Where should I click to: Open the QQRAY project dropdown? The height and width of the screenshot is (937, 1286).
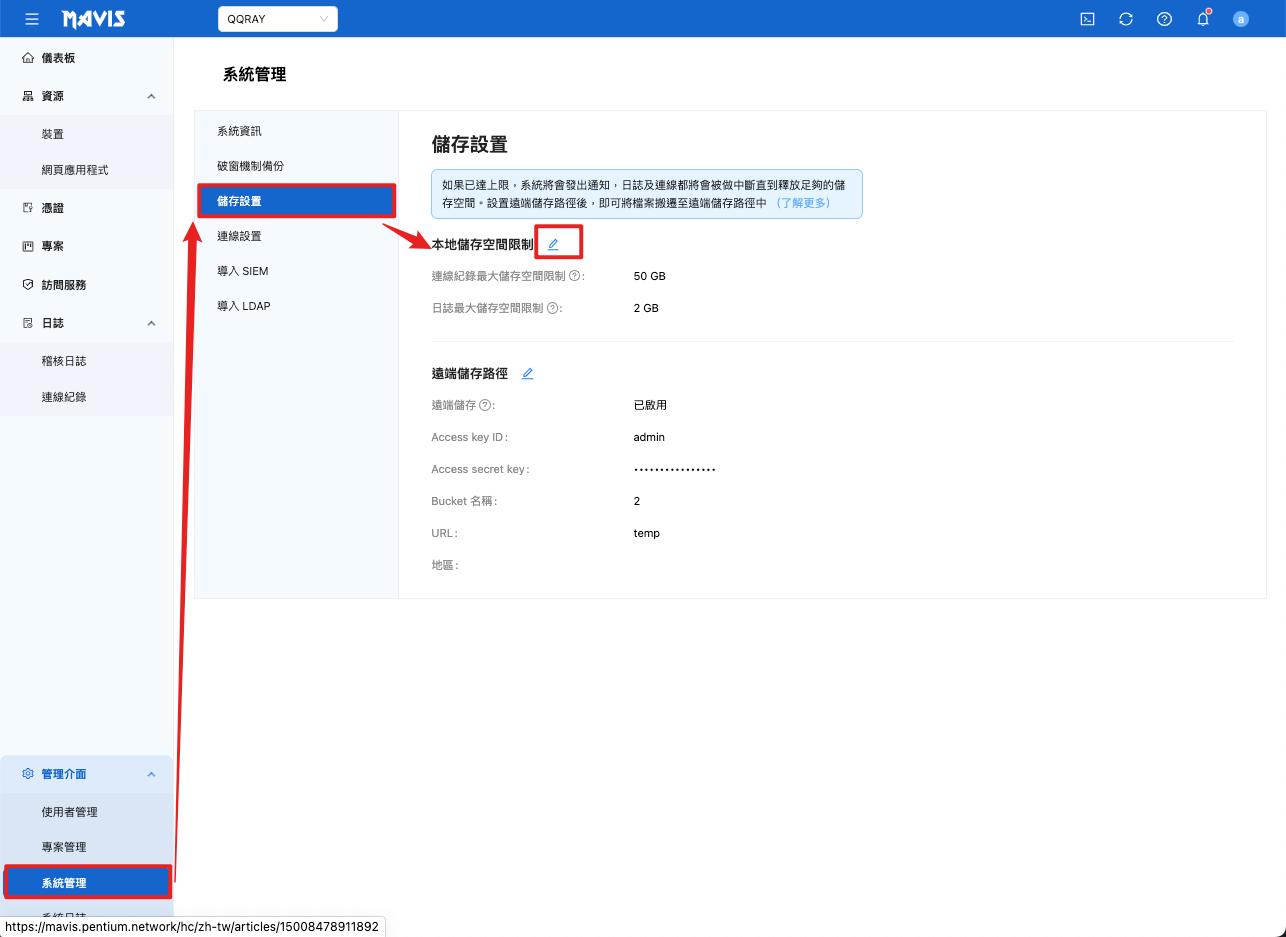click(x=277, y=19)
